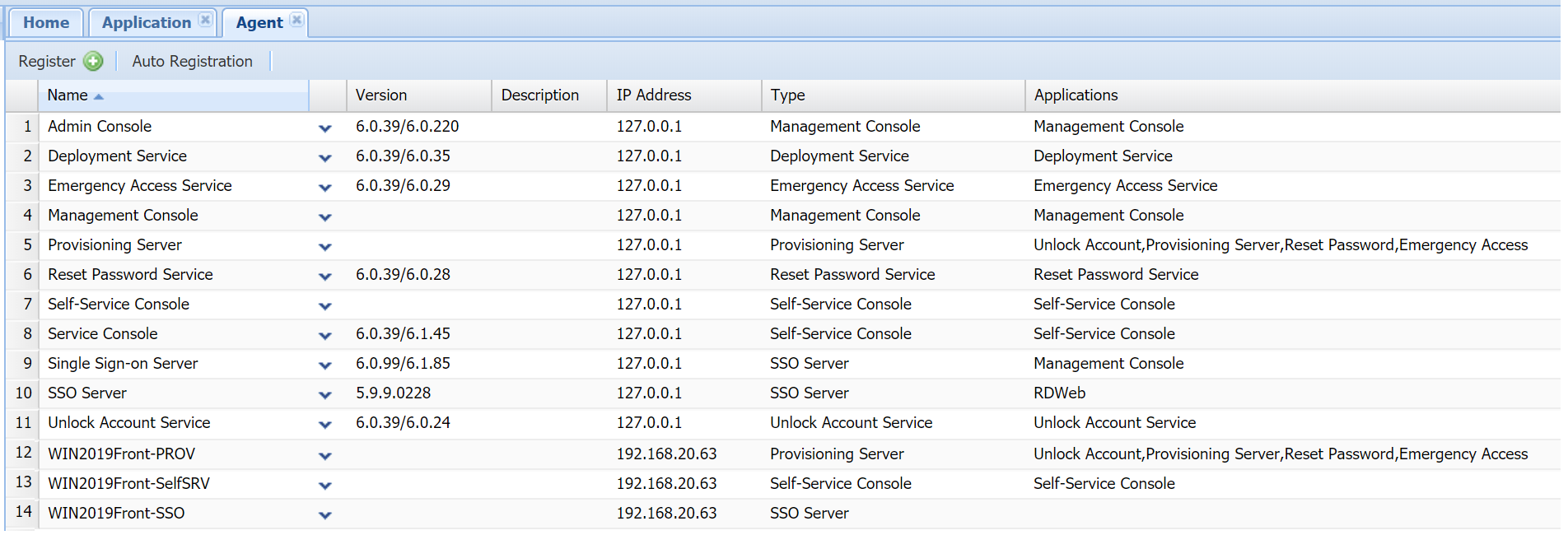Switch to the Home tab
This screenshot has width=1568, height=535.
[46, 22]
